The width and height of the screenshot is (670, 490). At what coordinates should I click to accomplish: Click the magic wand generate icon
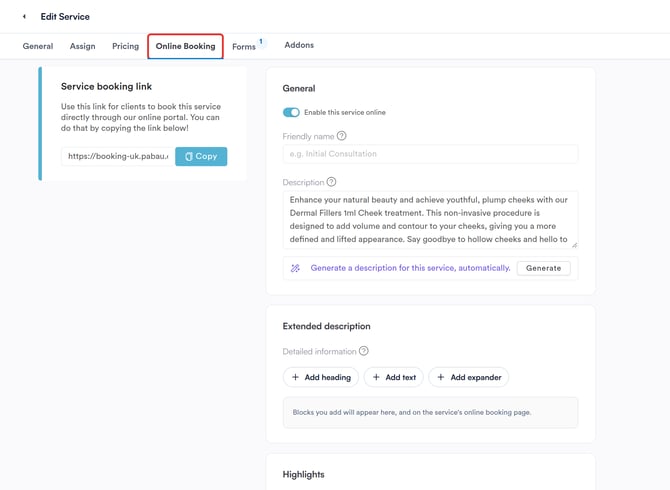point(295,268)
